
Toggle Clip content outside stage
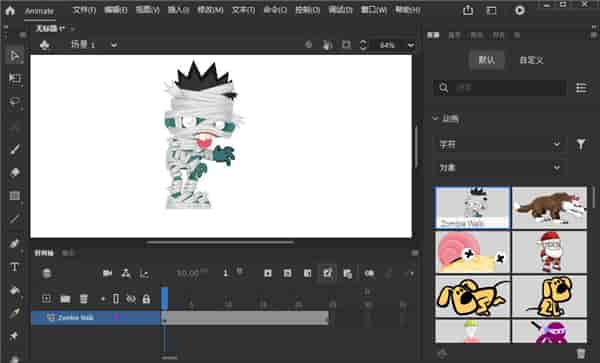346,45
